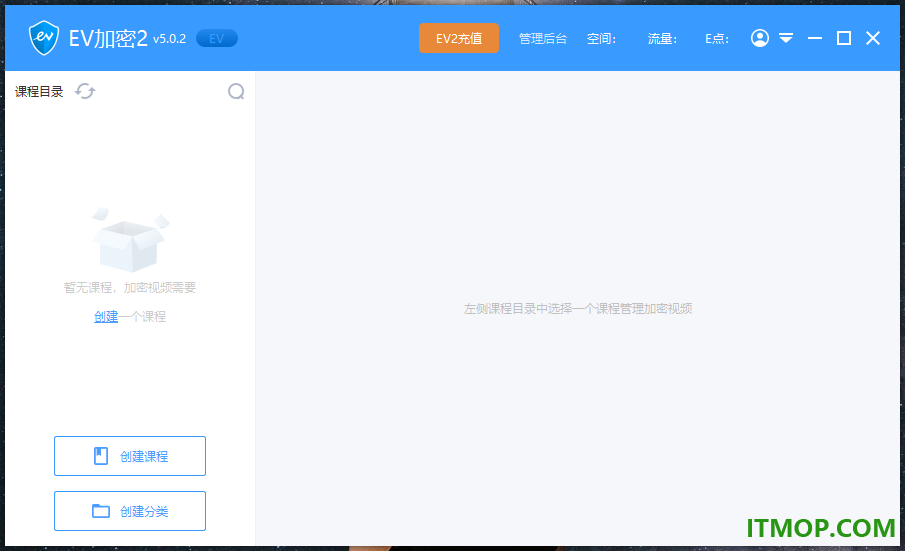Click the empty box placeholder image
The width and height of the screenshot is (905, 551).
[x=130, y=239]
